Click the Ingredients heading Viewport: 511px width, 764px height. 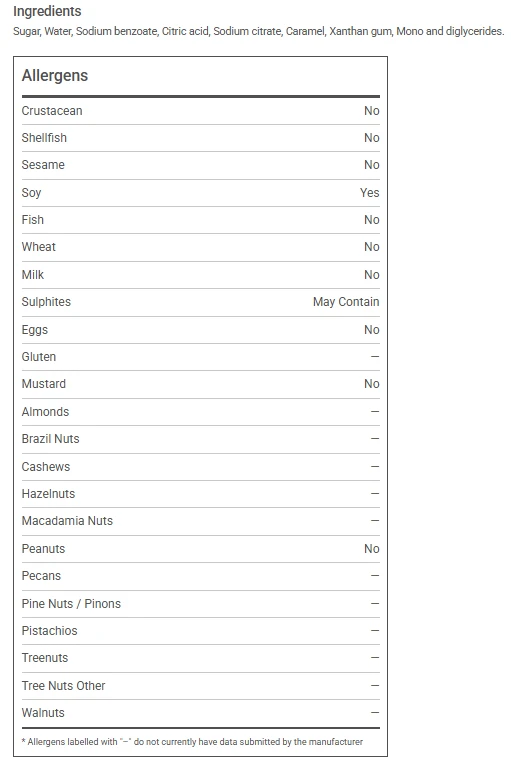click(47, 11)
